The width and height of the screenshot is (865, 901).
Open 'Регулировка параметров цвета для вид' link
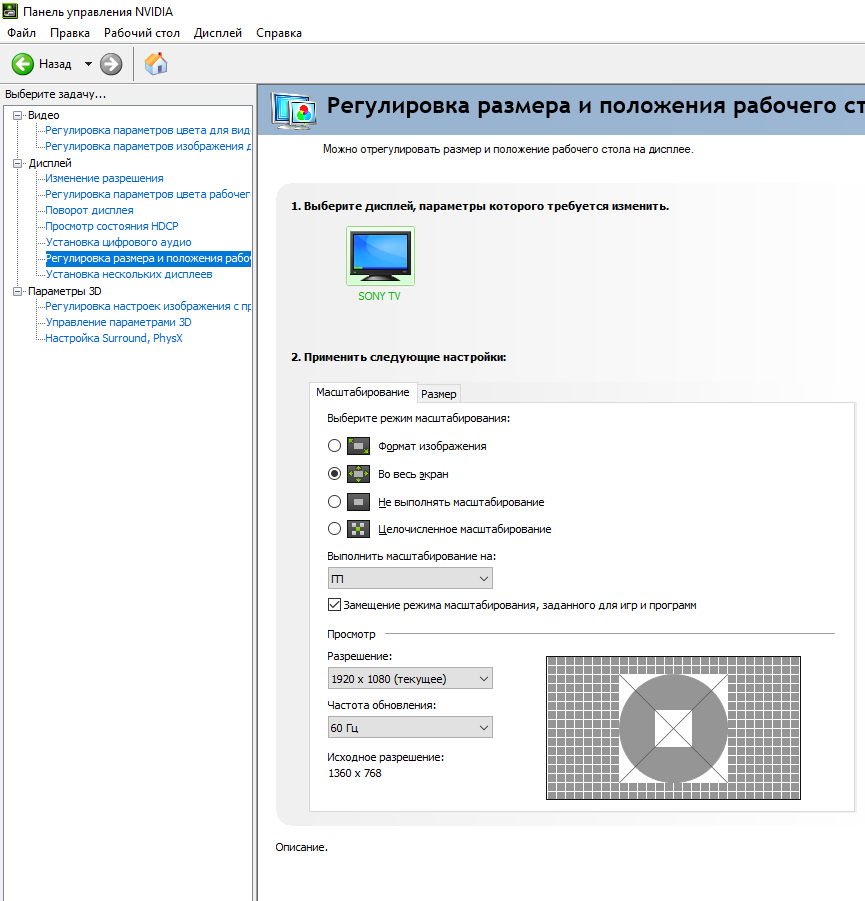pyautogui.click(x=148, y=130)
